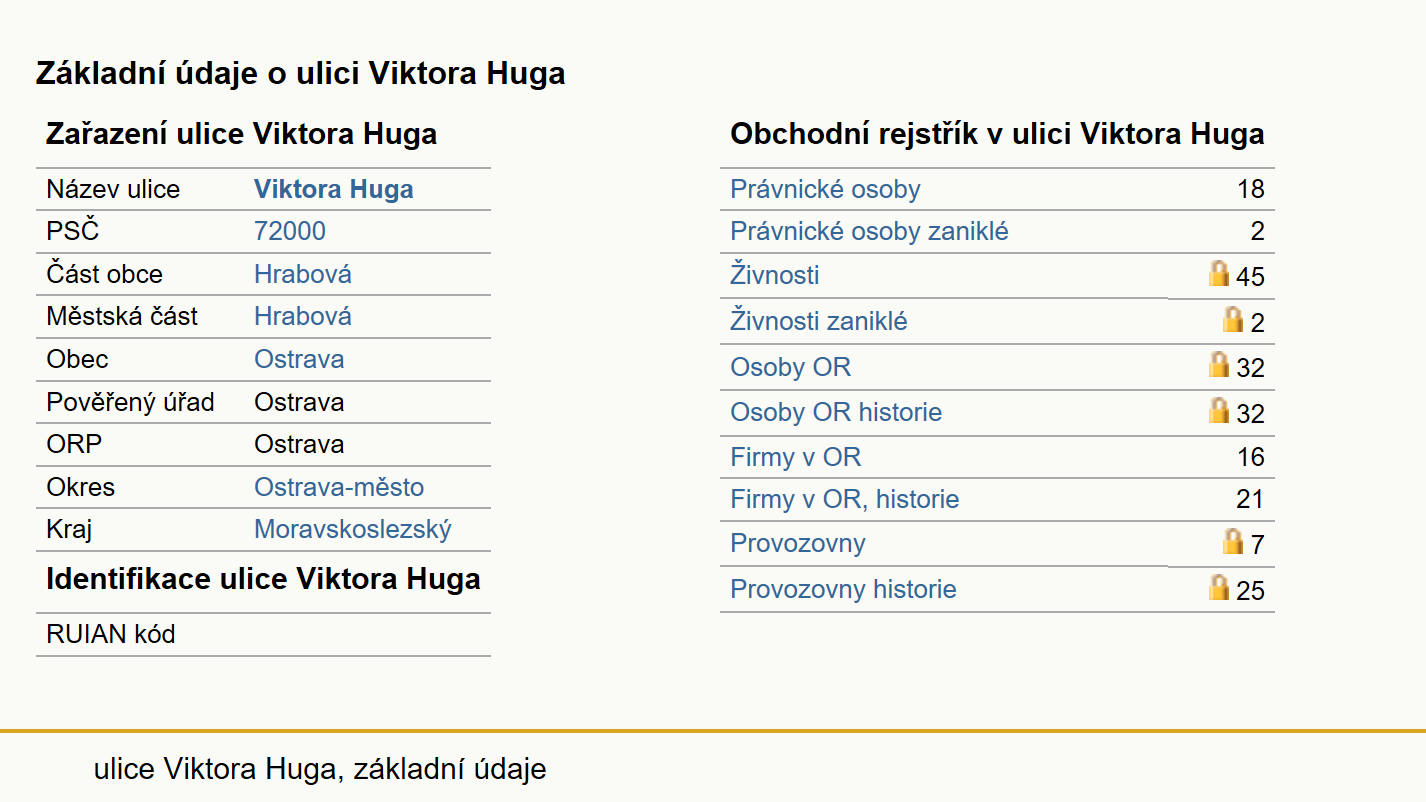
Task: Open Hrabová link in Část obce row
Action: pos(303,274)
